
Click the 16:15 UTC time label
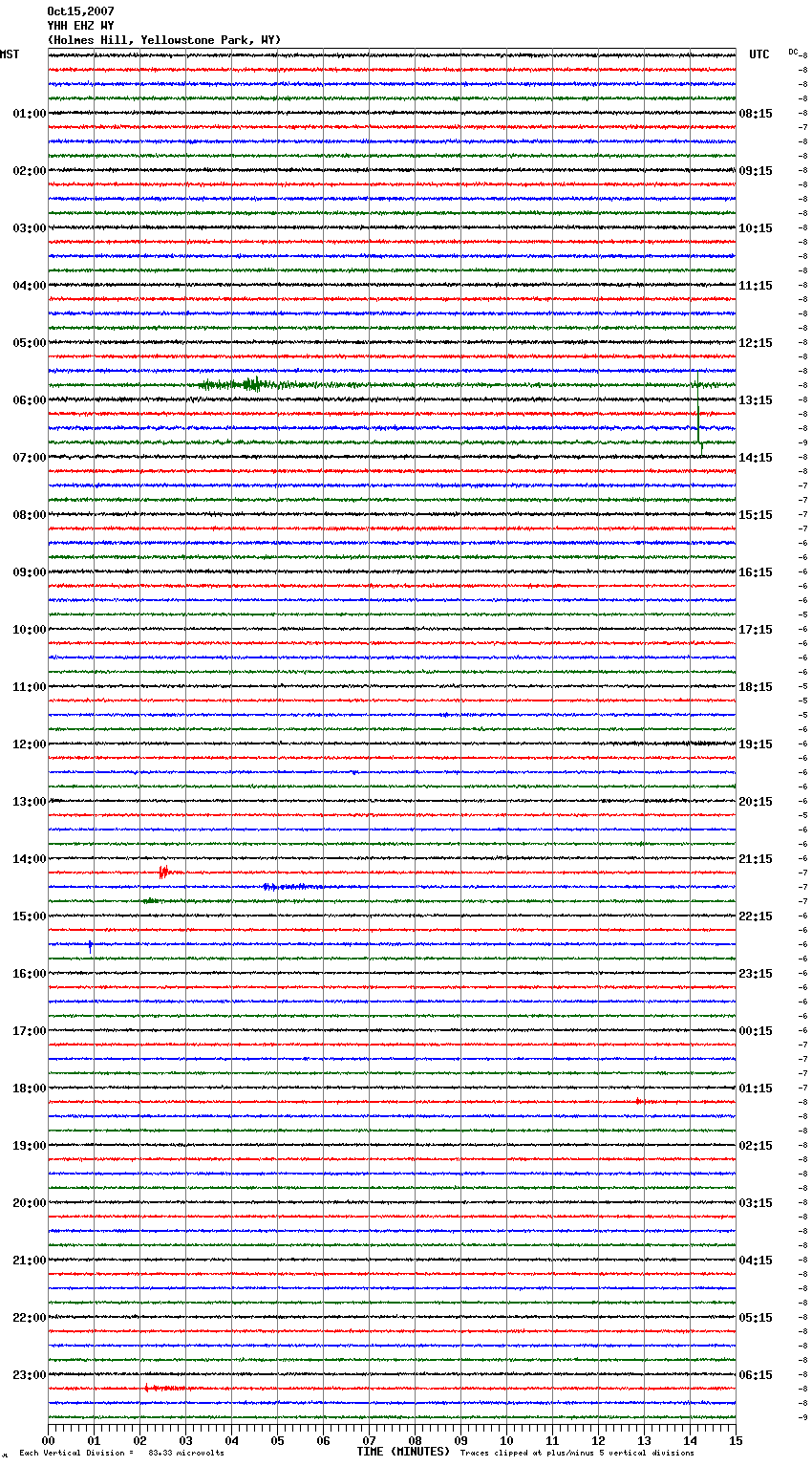[756, 572]
